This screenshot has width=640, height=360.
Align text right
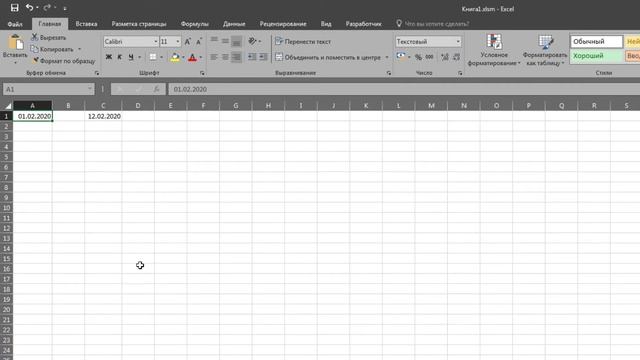click(x=236, y=57)
